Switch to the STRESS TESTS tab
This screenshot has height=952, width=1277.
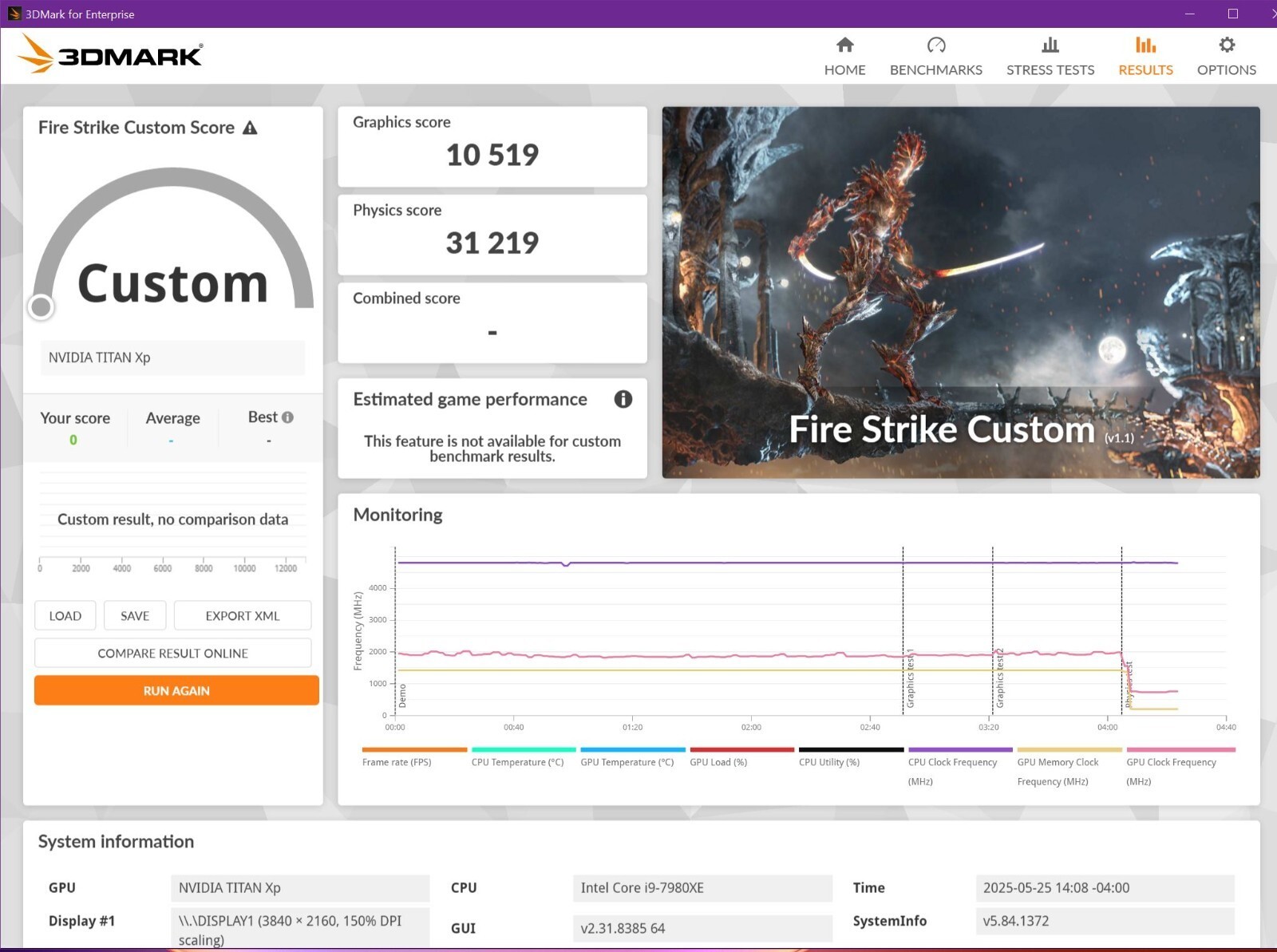click(1050, 57)
